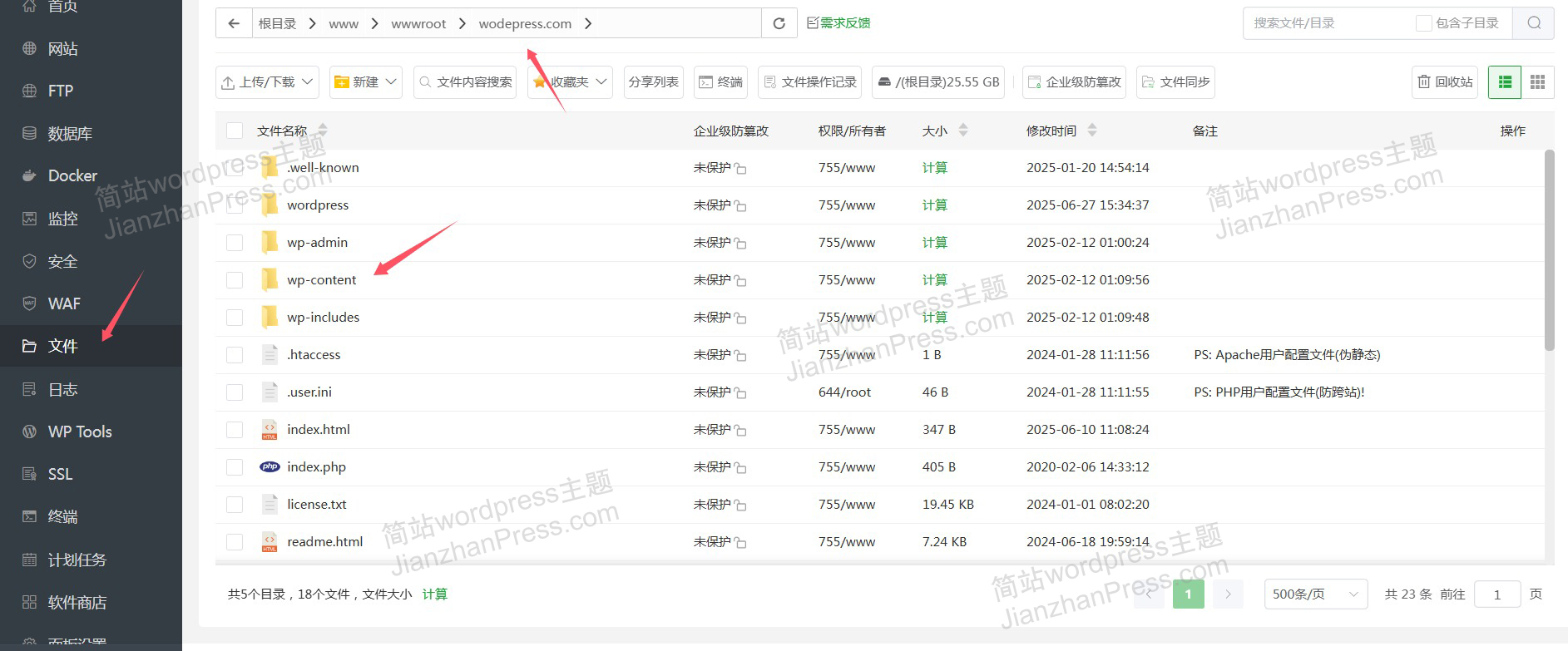Toggle the select-all files checkbox

click(x=235, y=131)
